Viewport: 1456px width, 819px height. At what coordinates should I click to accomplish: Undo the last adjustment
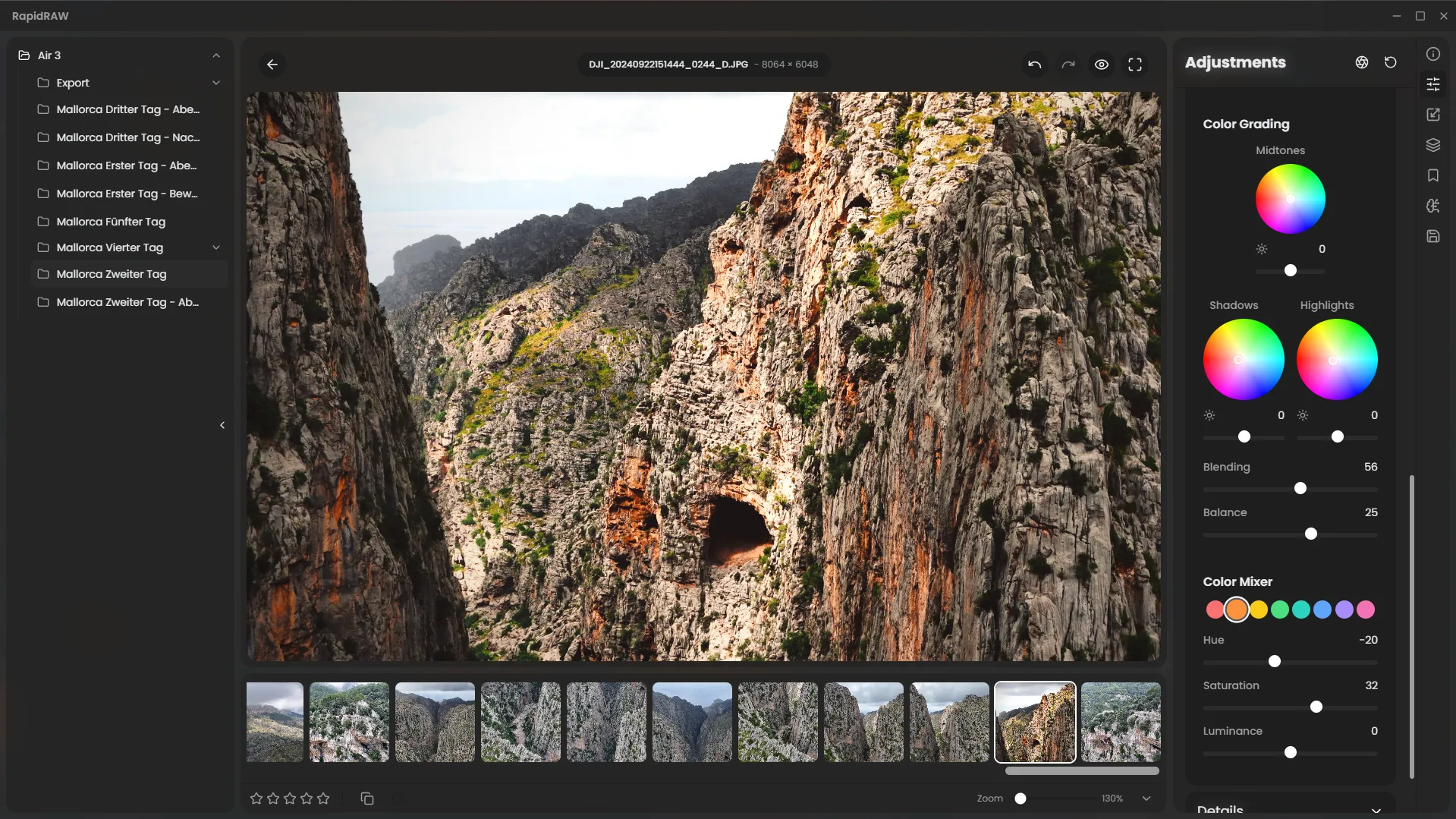point(1034,65)
